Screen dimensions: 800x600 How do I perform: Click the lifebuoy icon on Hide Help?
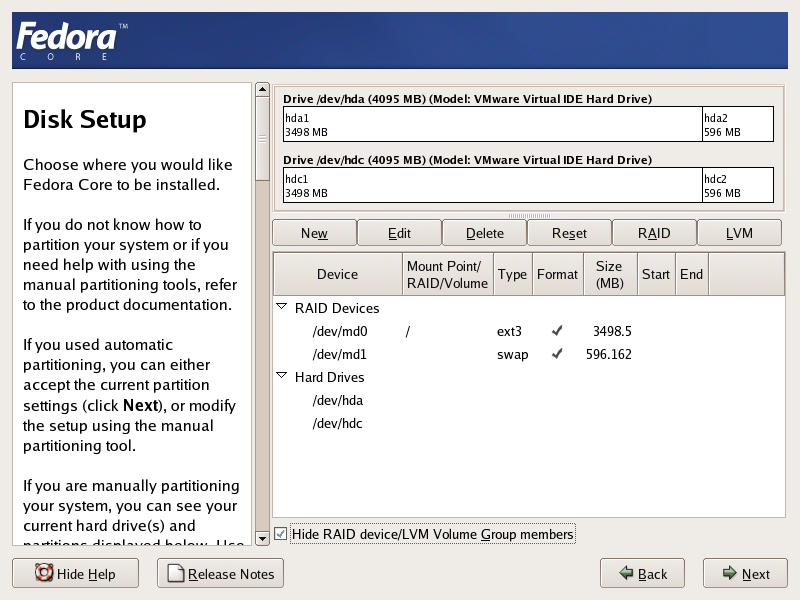click(44, 572)
